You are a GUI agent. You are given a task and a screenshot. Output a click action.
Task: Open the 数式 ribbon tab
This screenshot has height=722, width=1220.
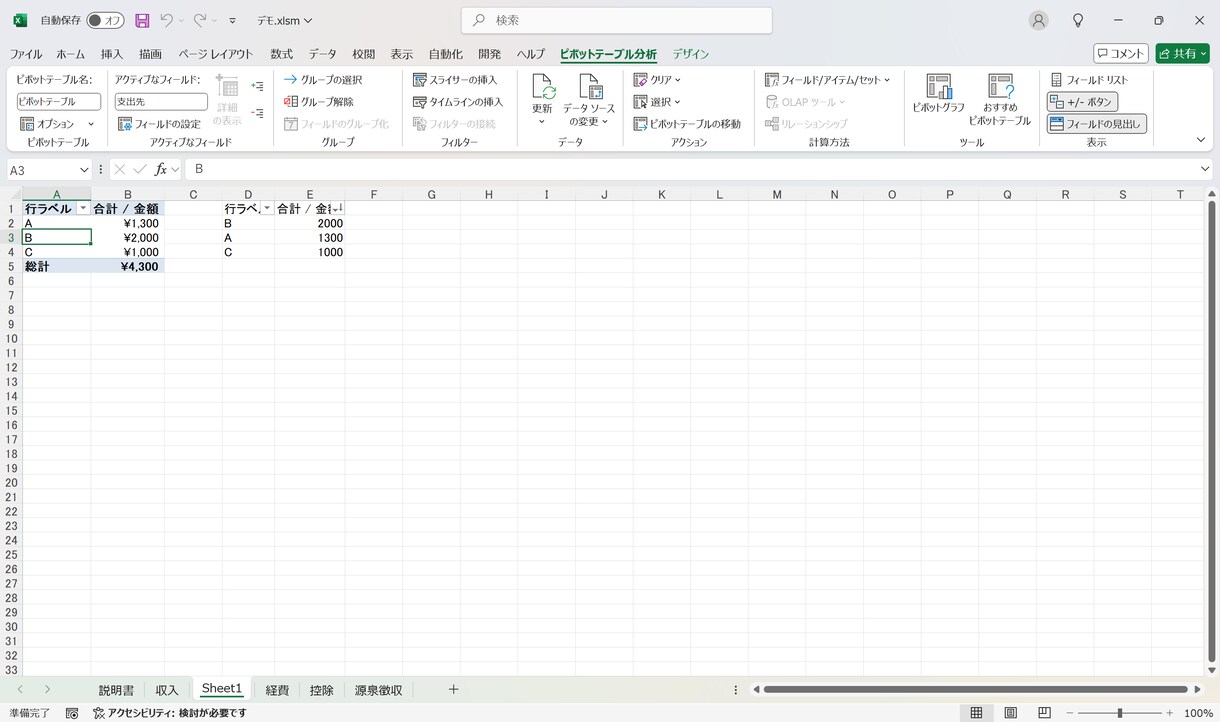(x=282, y=54)
